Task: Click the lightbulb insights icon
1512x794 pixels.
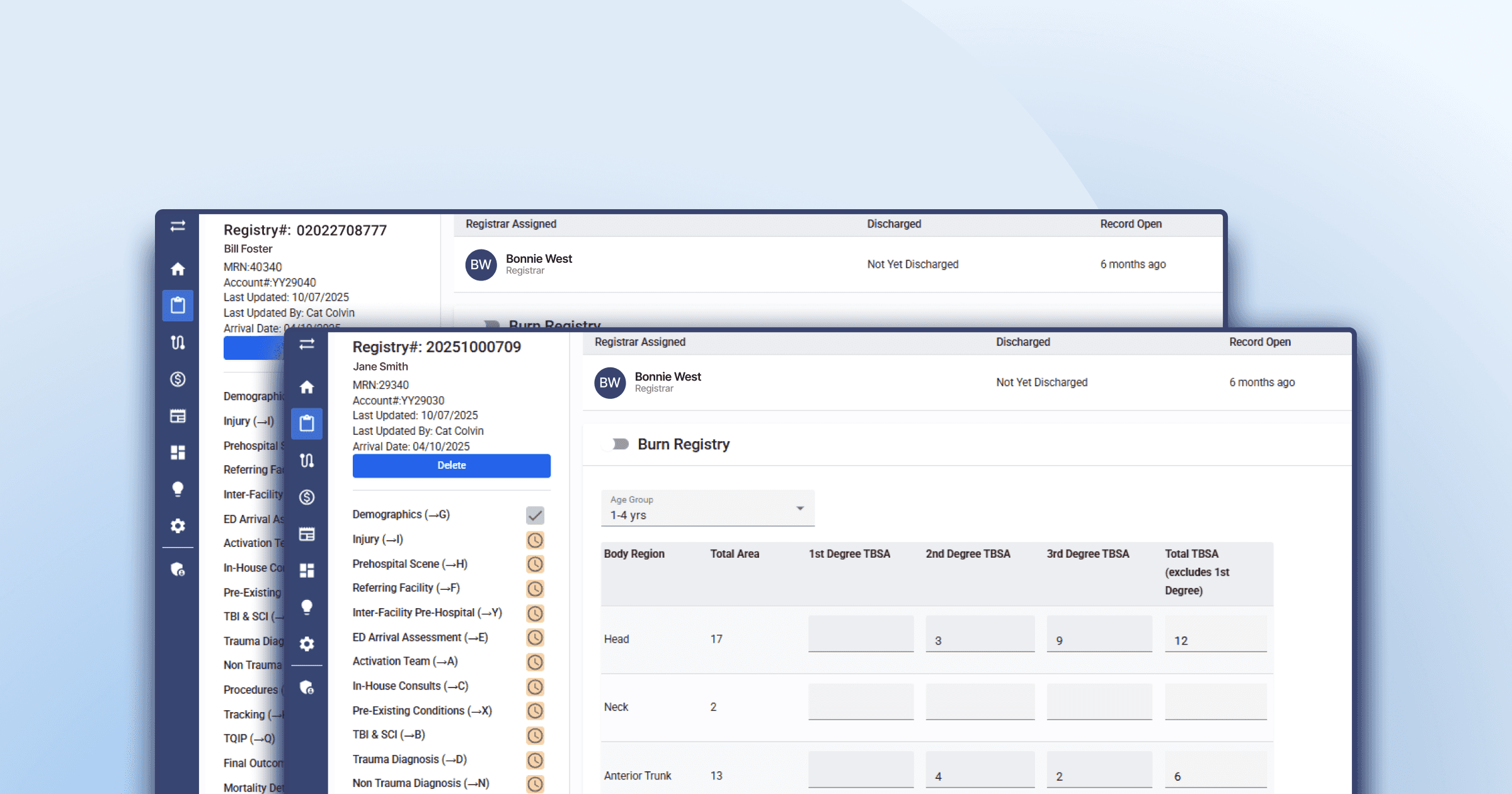Action: coord(307,607)
